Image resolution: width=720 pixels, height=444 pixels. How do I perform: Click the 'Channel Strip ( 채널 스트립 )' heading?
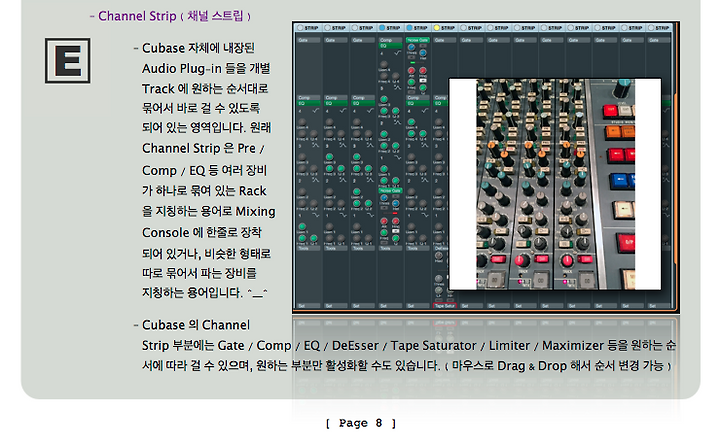(x=175, y=16)
